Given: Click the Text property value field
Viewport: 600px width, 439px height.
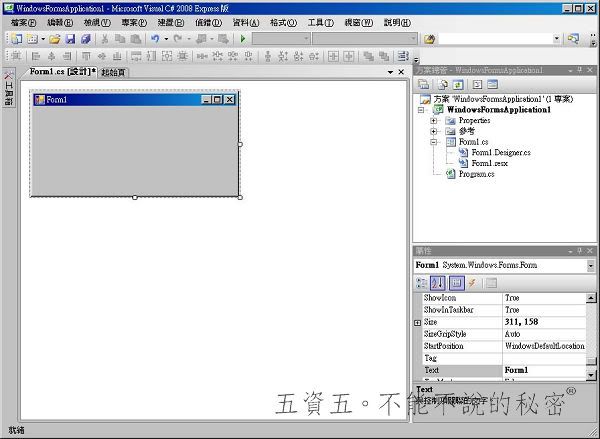Looking at the screenshot, I should (x=543, y=370).
